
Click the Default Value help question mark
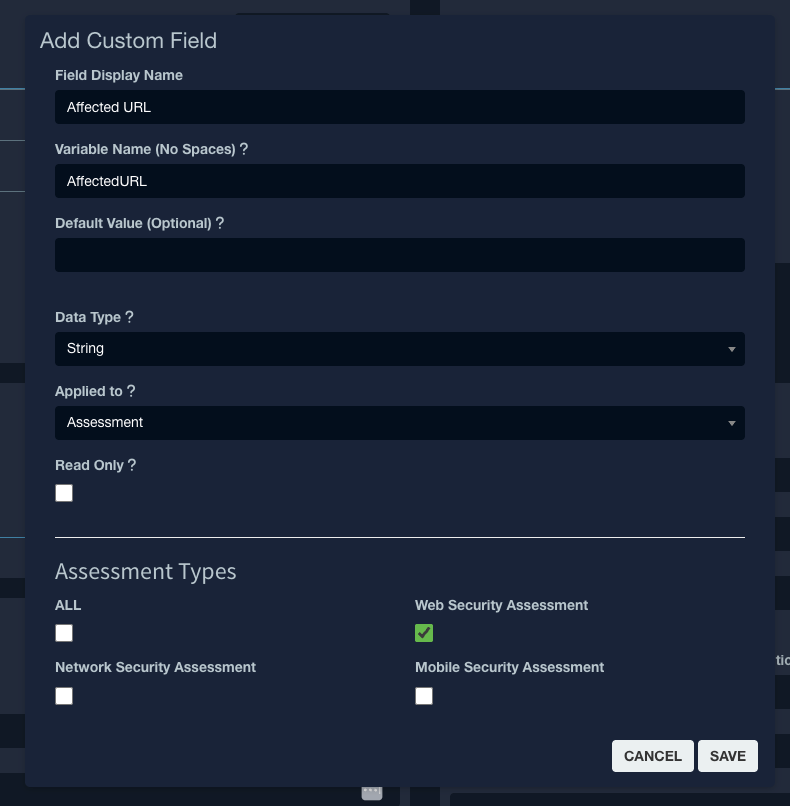tap(219, 223)
